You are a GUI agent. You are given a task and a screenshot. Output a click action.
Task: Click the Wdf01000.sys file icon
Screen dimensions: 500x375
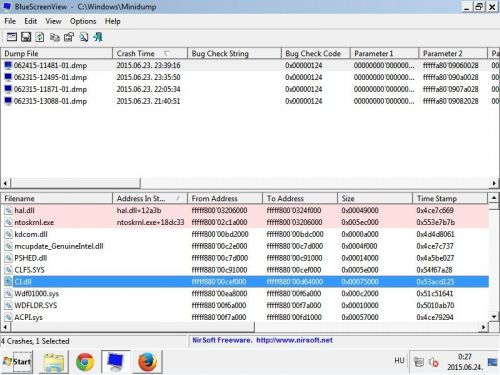[8, 294]
